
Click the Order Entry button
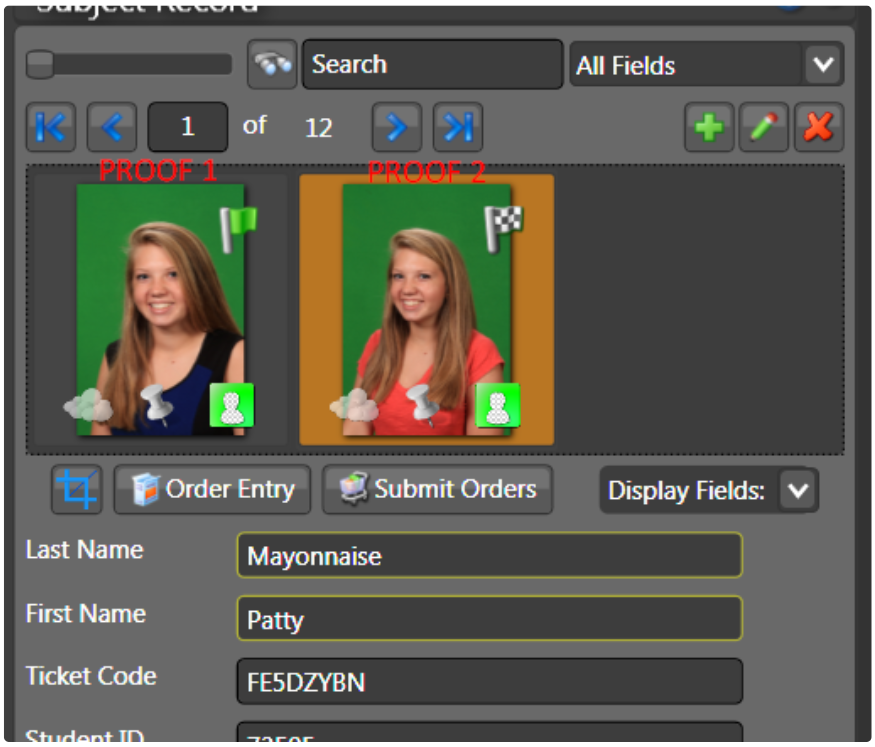coord(212,489)
